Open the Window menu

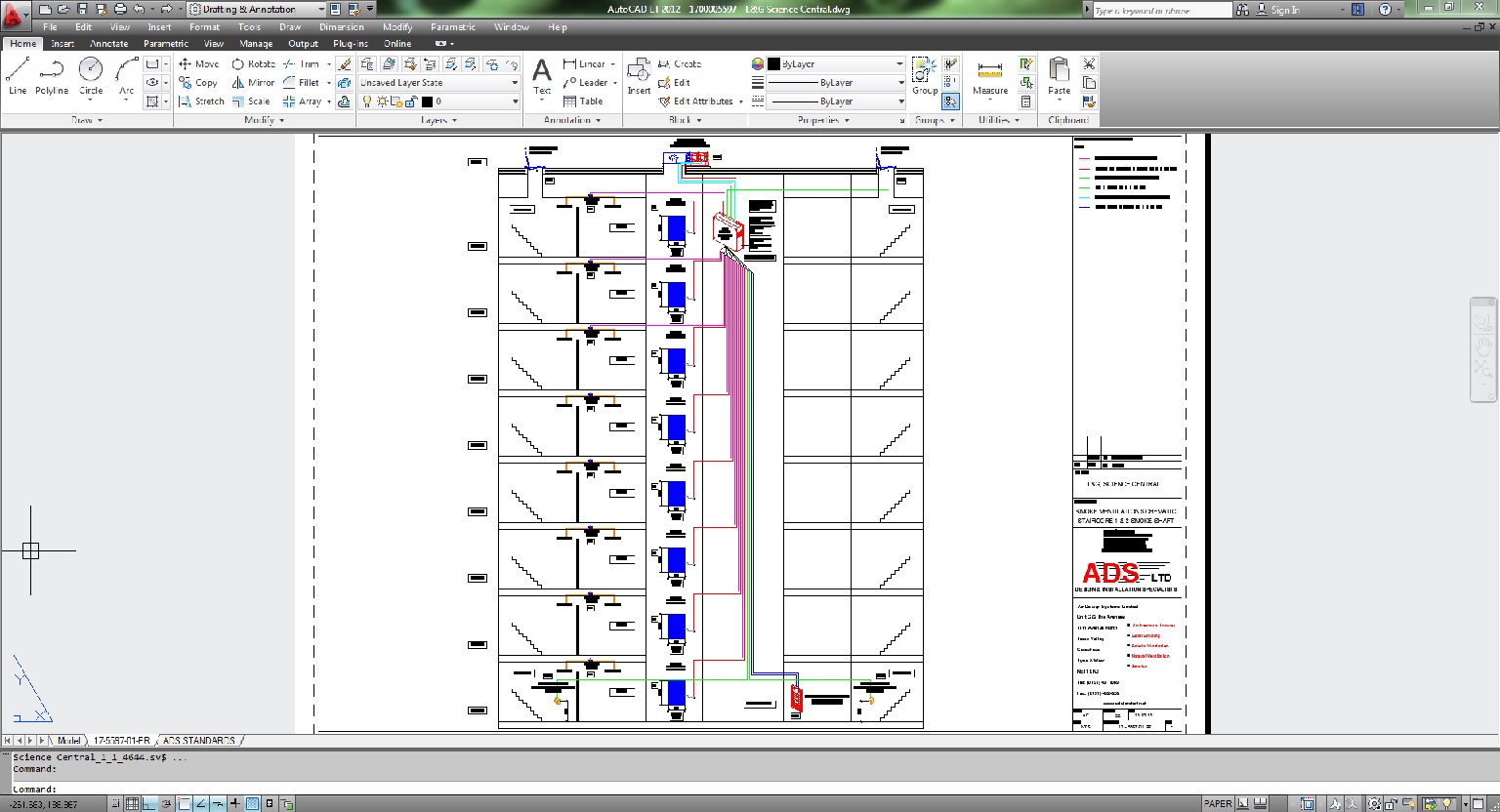click(511, 27)
